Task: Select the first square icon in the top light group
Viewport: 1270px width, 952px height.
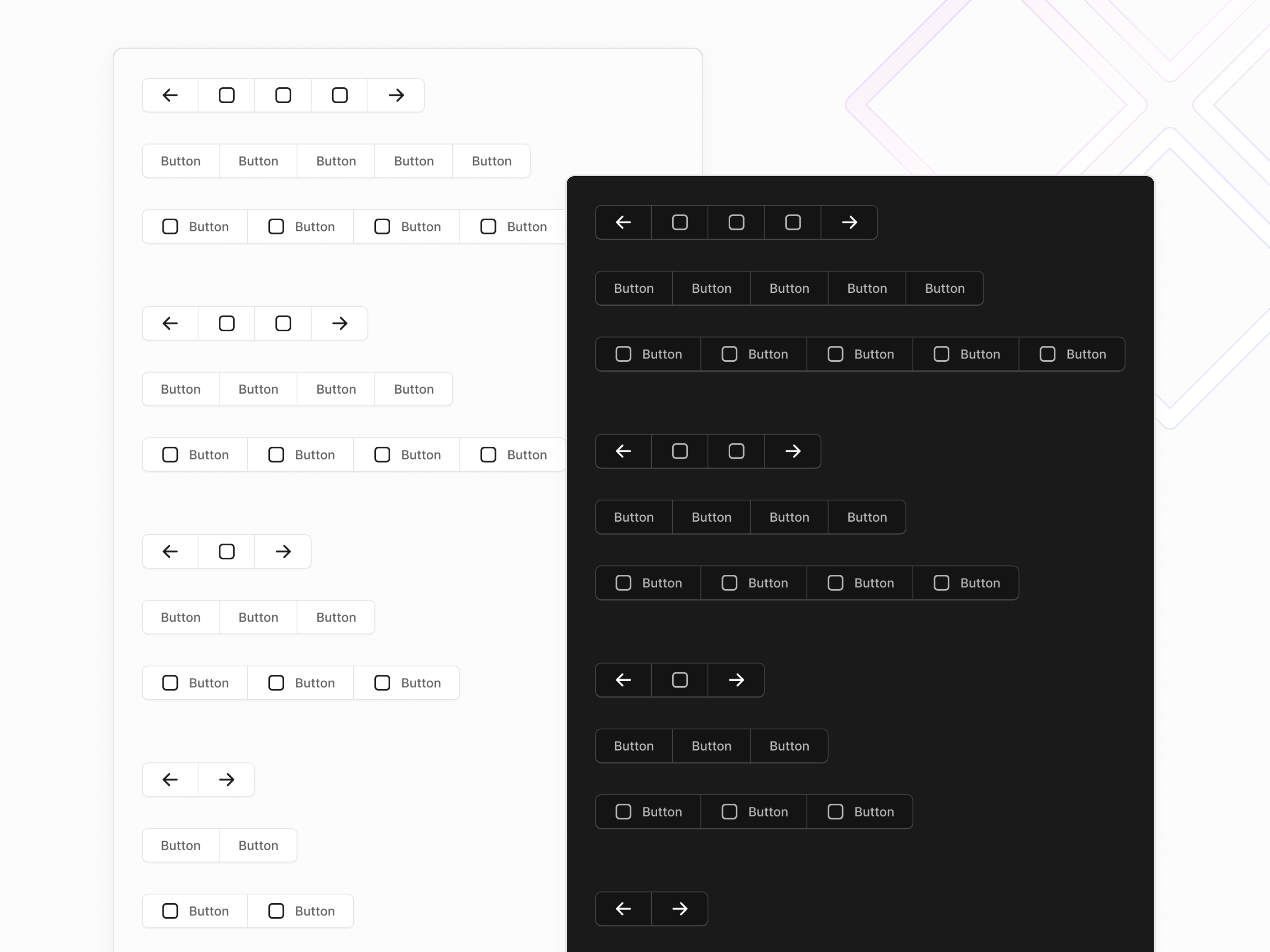Action: [x=226, y=95]
